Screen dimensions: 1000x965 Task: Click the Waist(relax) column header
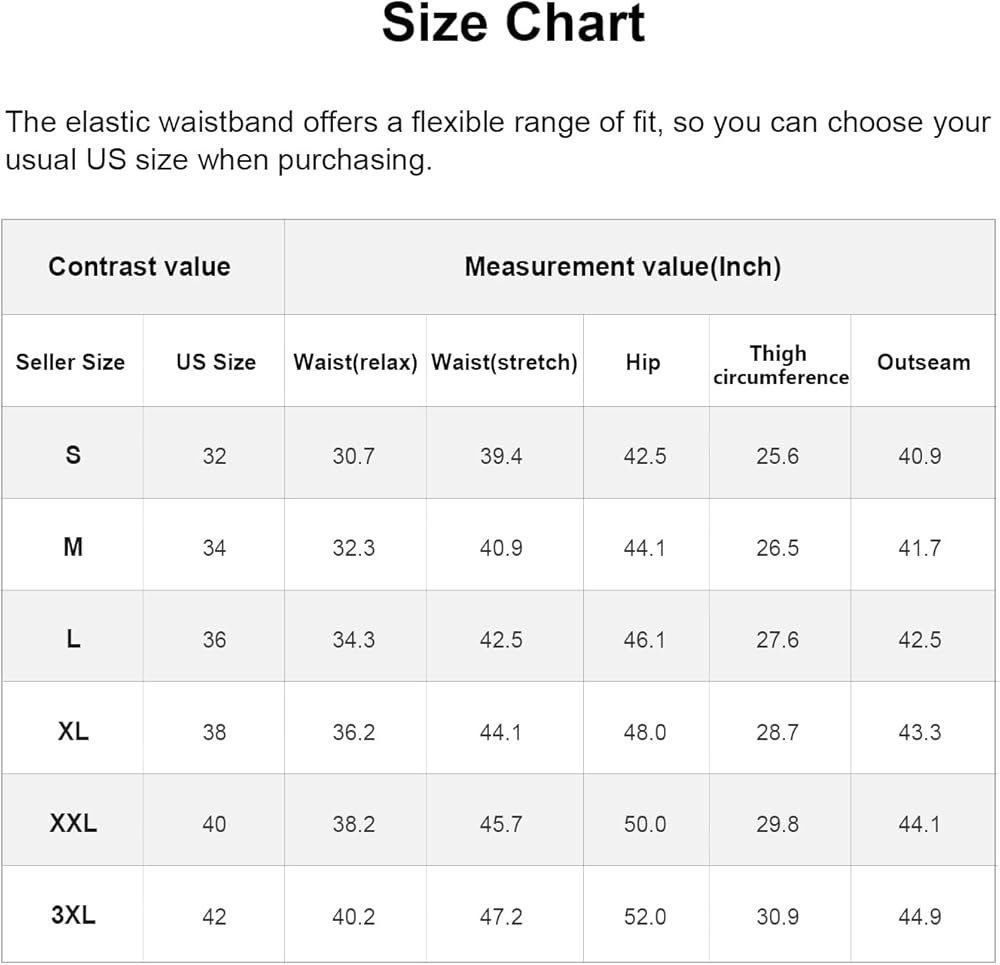click(x=355, y=362)
